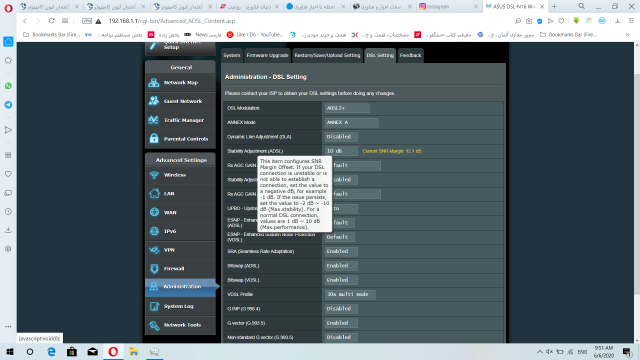Click browser back button
640x360 pixels.
click(25, 21)
